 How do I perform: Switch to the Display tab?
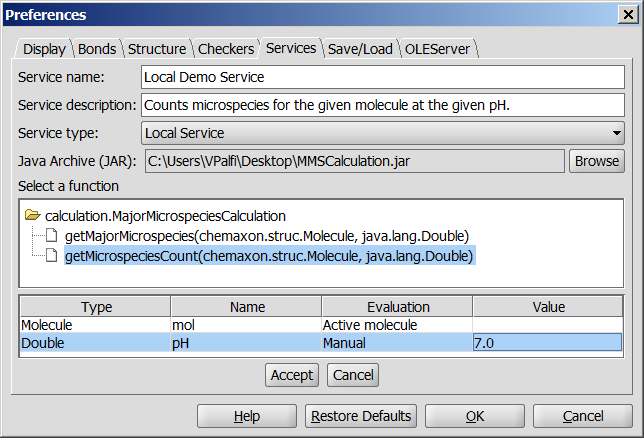44,49
